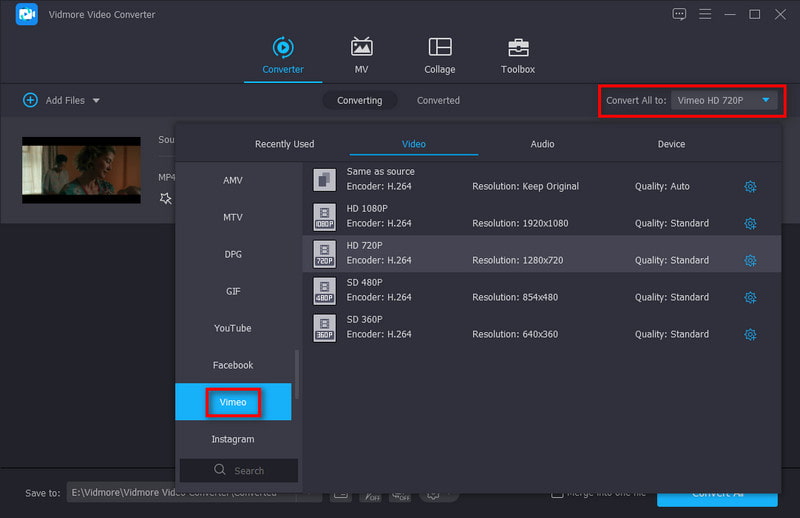800x518 pixels.
Task: Show the Converted files list
Action: (438, 100)
